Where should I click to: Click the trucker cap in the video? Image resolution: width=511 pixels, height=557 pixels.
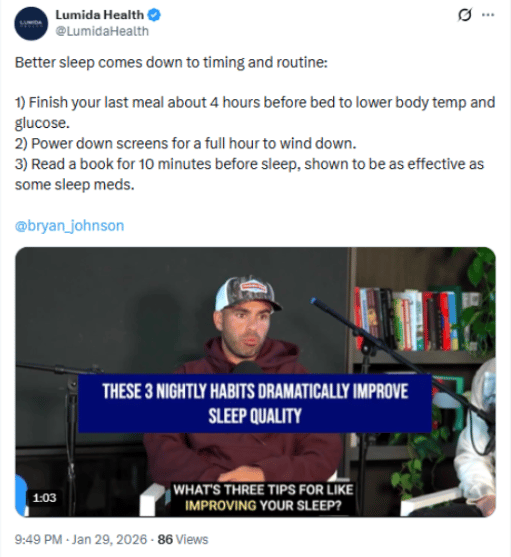[x=247, y=294]
